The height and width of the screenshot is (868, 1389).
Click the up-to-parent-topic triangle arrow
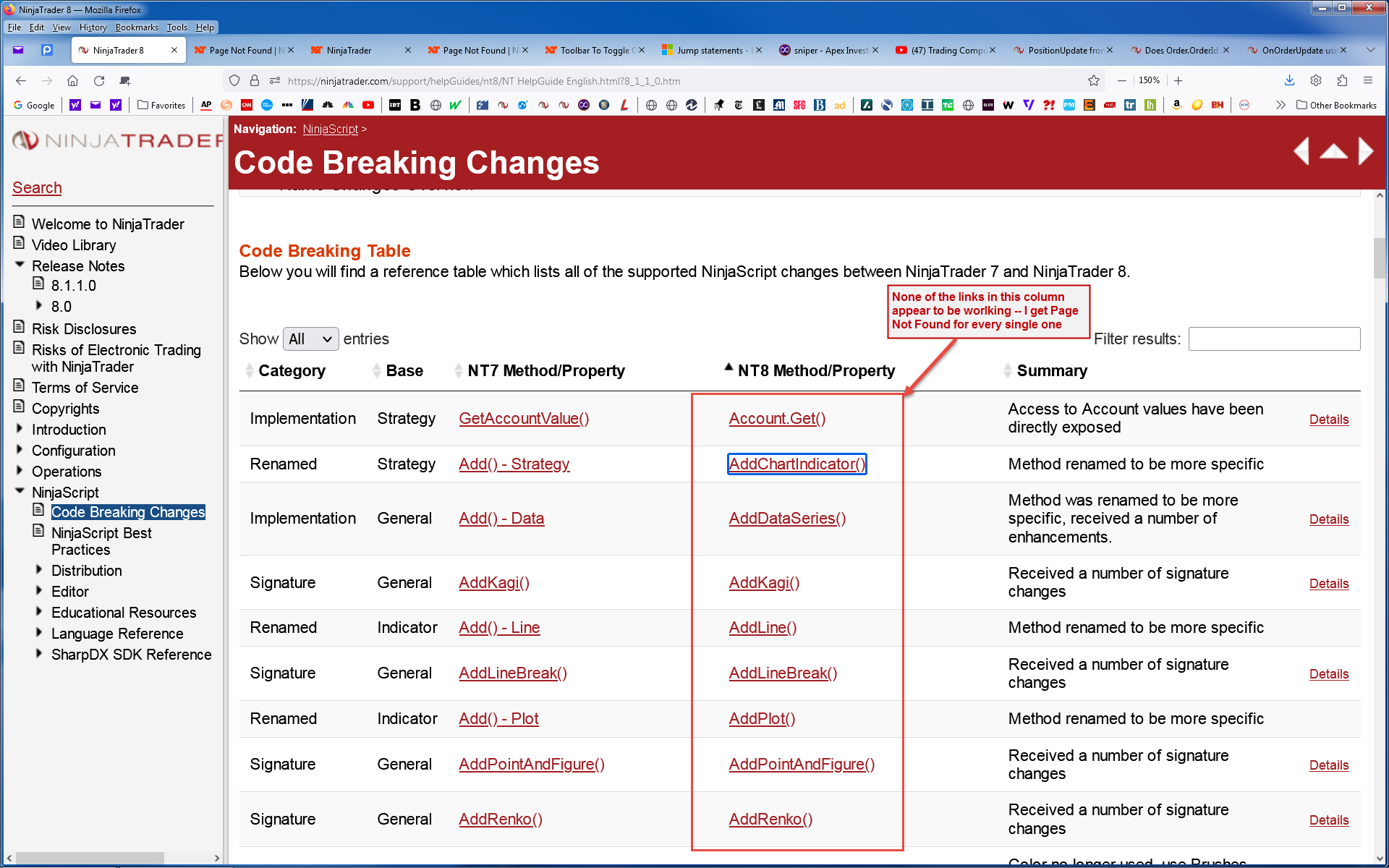pyautogui.click(x=1333, y=151)
